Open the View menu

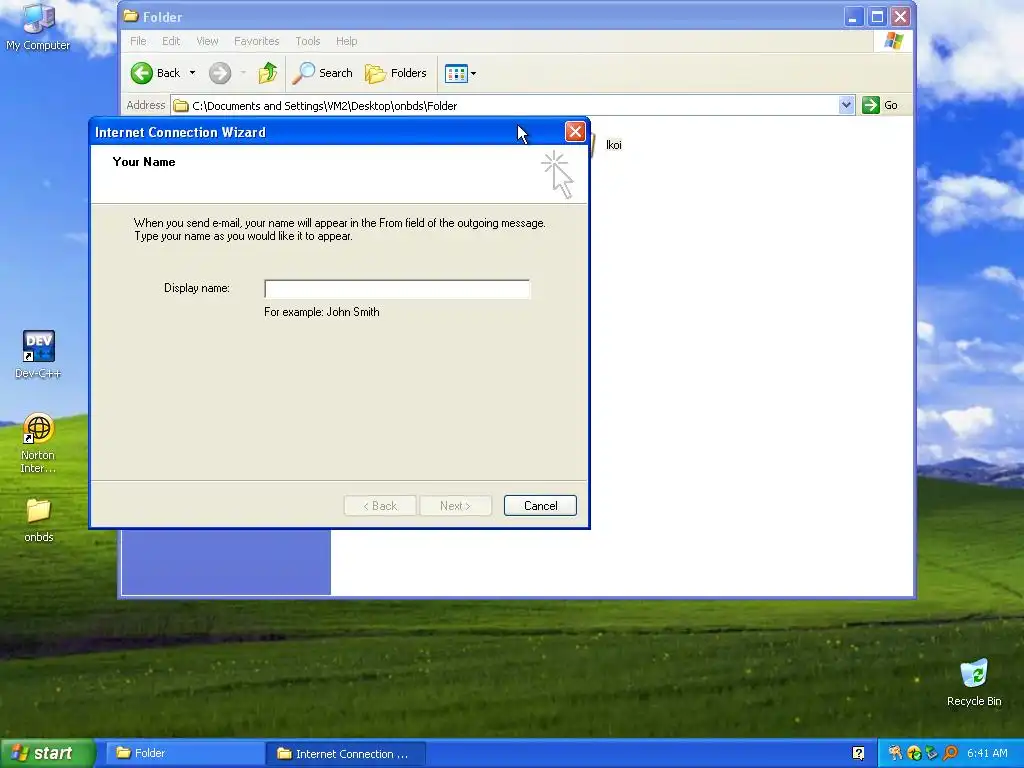(207, 41)
